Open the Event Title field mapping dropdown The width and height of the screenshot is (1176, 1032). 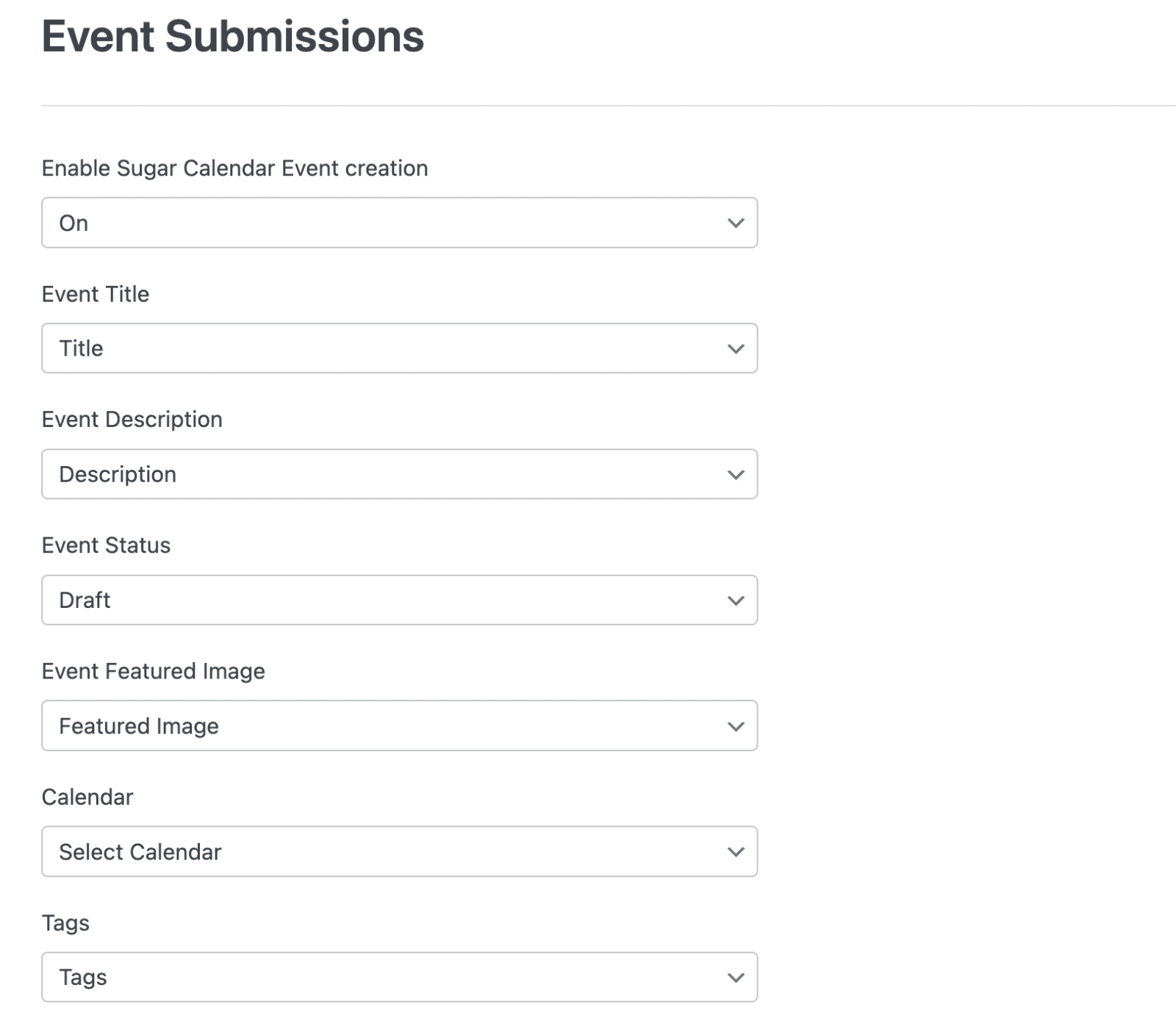click(399, 348)
